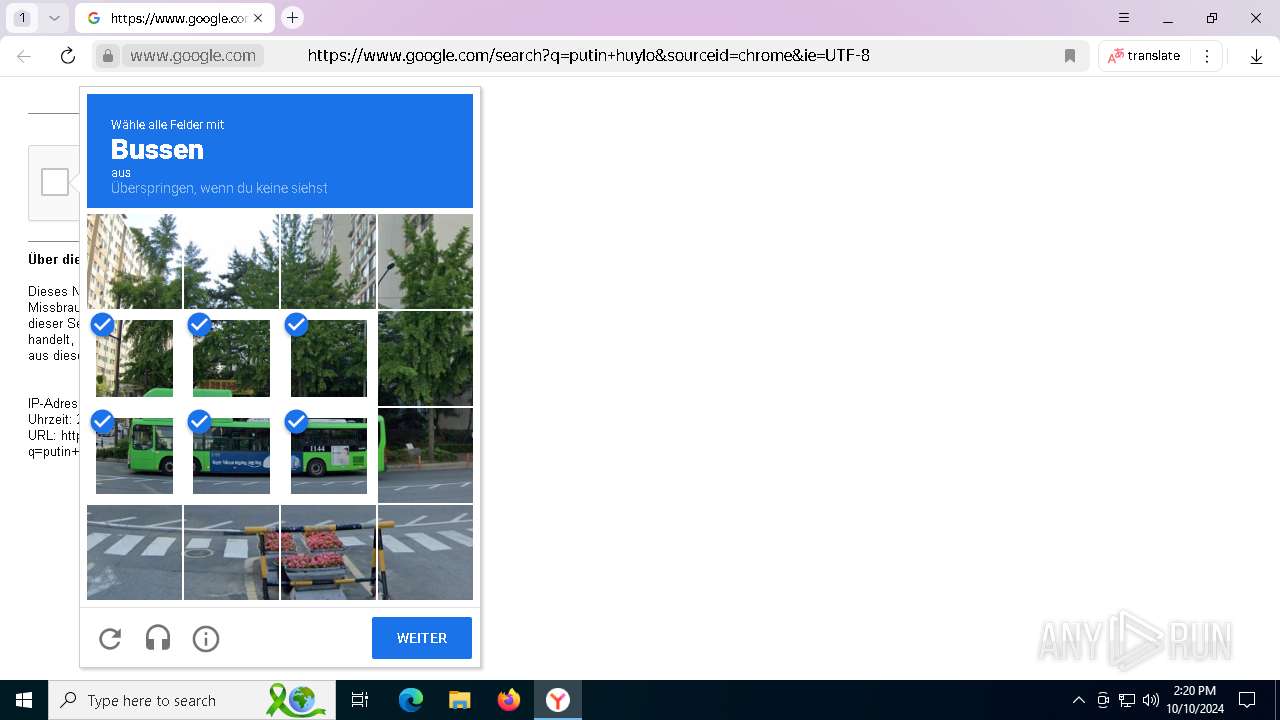This screenshot has height=720, width=1280.
Task: Minimize the browser window
Action: tap(1168, 18)
